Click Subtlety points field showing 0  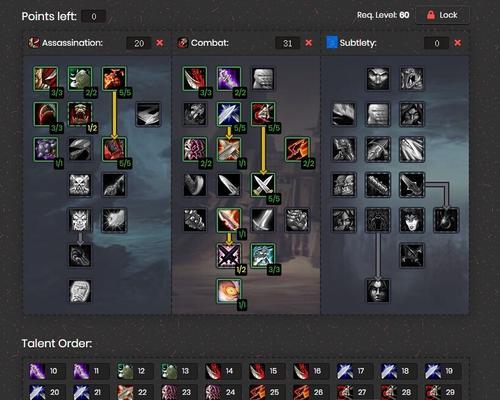click(436, 43)
